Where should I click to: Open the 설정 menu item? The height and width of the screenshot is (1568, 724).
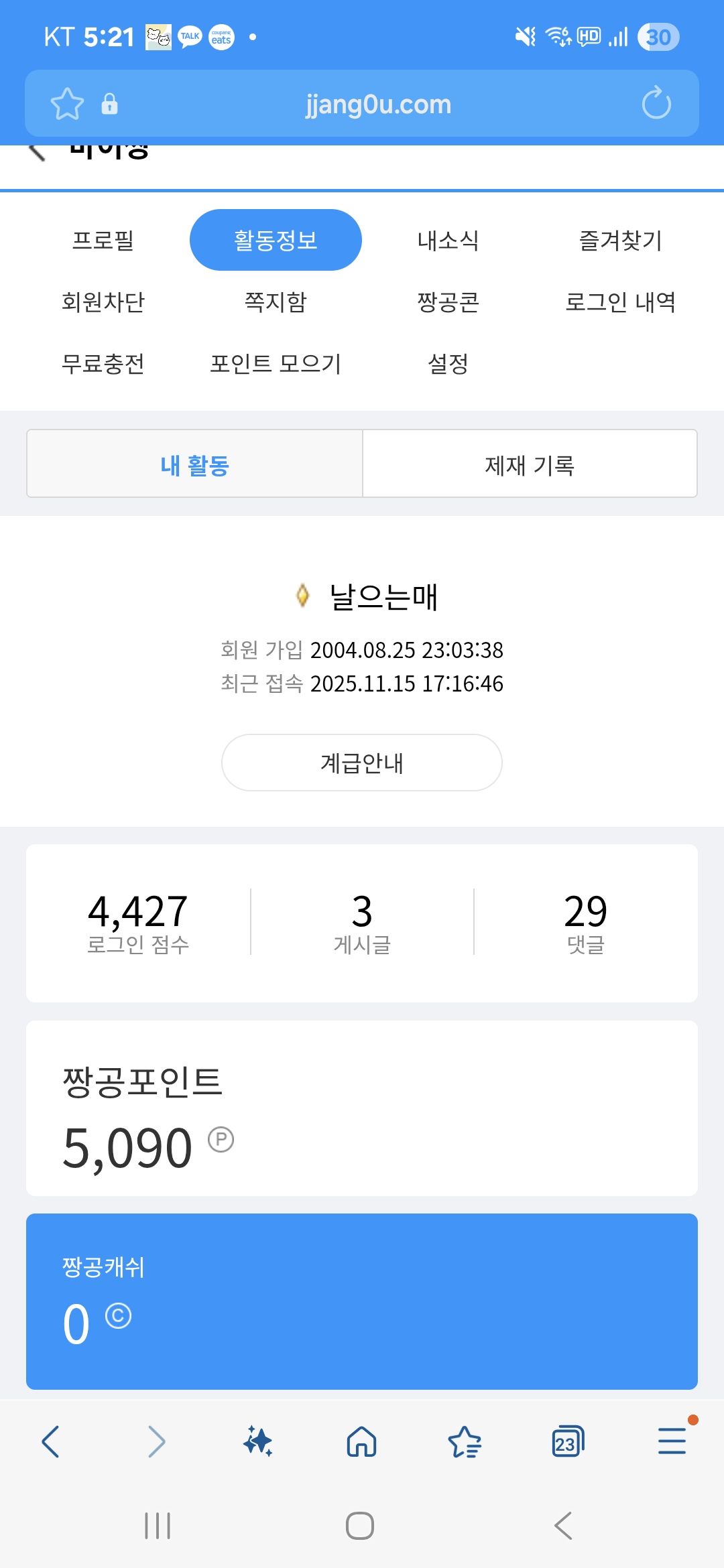tap(448, 363)
